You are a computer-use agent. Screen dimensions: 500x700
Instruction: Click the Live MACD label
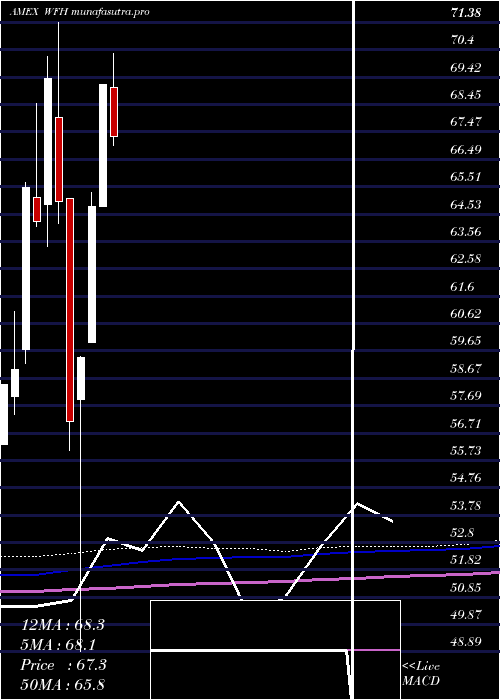(421, 674)
